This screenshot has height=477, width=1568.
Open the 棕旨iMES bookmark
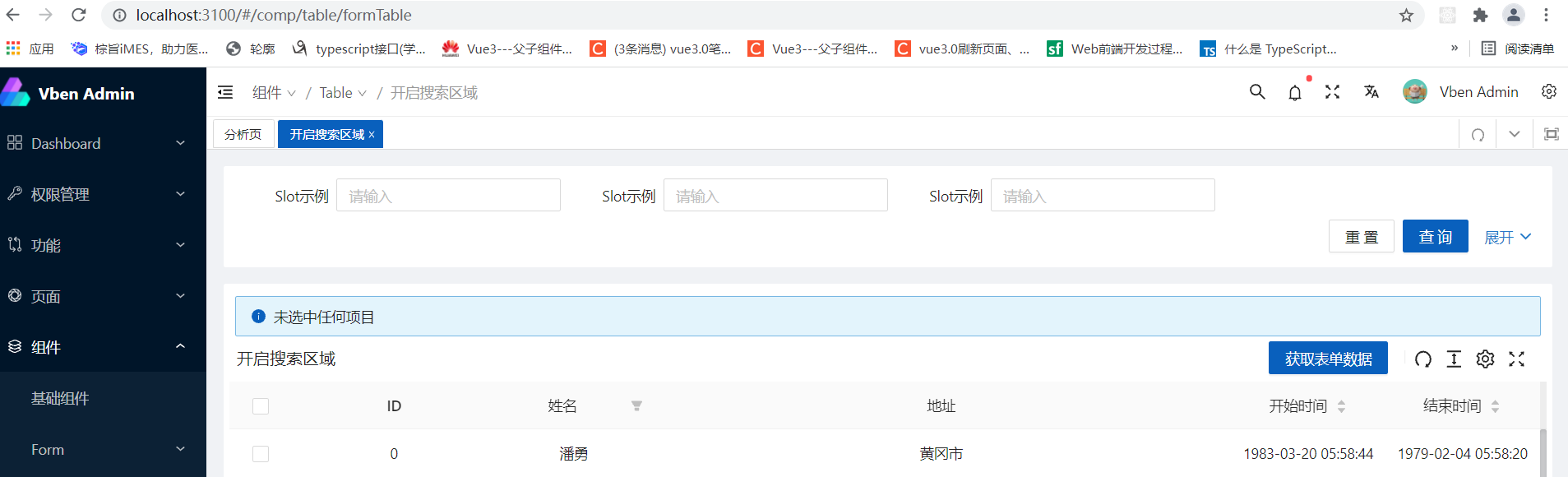click(140, 49)
